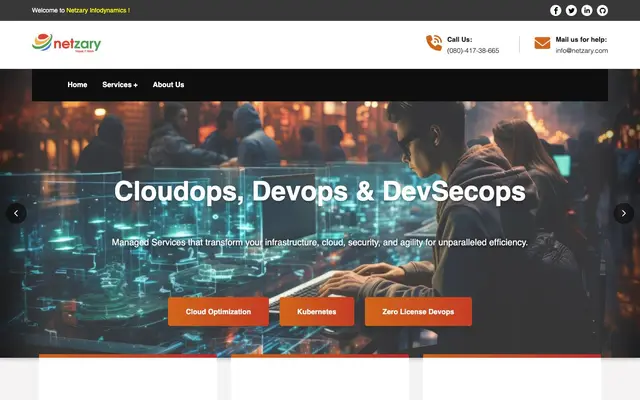Go to previous slide with left arrow

16,213
